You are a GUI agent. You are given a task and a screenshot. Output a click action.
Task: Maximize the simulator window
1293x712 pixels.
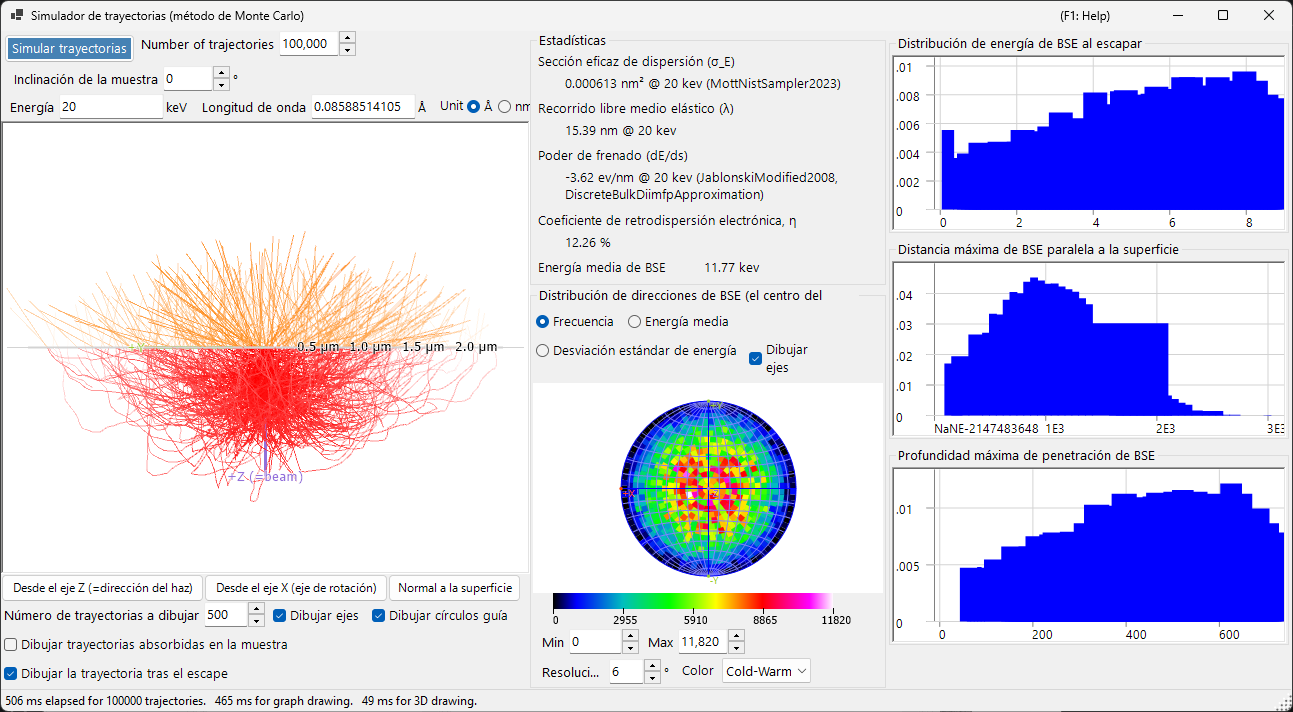click(1223, 16)
